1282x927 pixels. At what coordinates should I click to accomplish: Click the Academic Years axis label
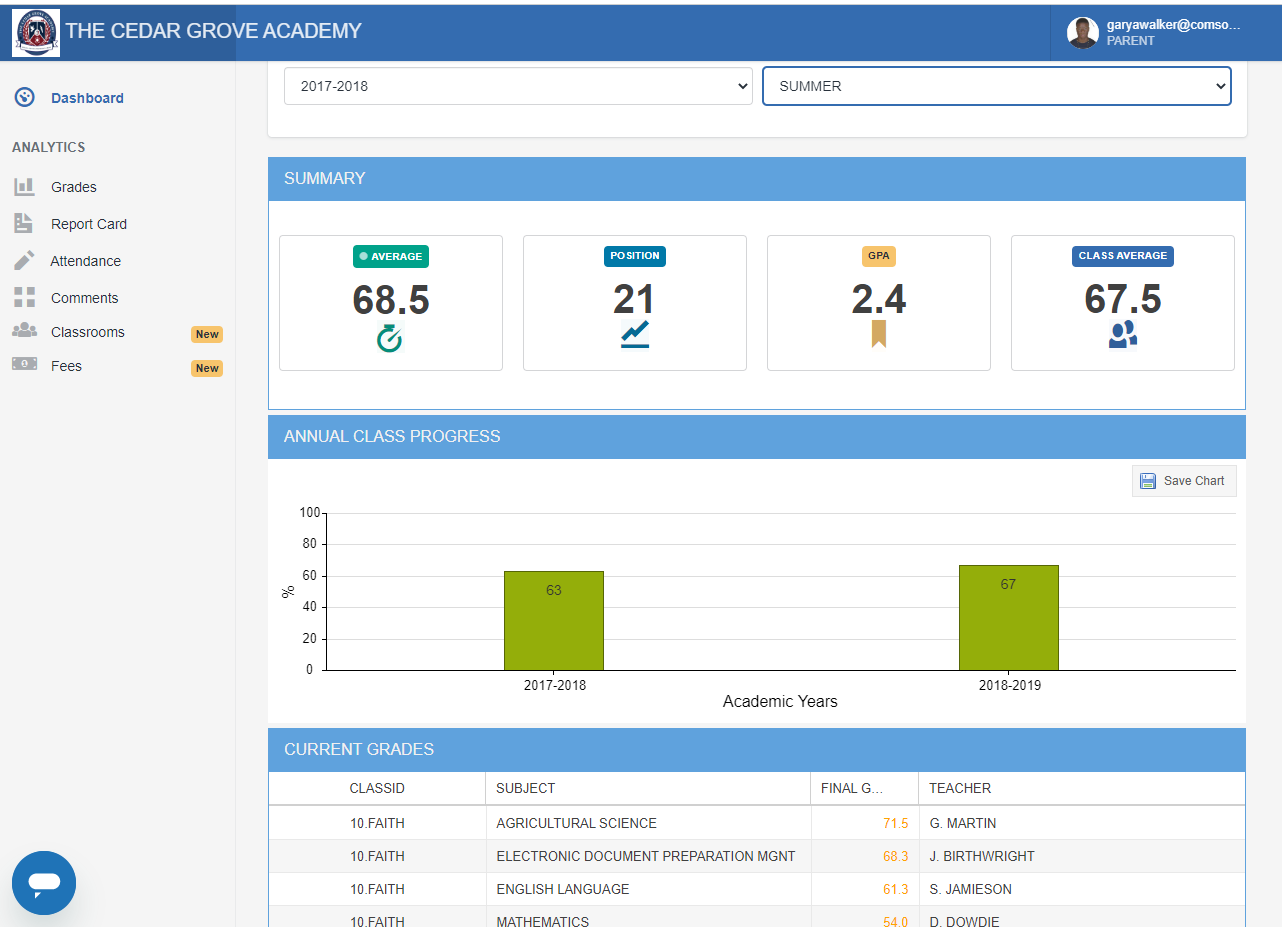coord(780,702)
